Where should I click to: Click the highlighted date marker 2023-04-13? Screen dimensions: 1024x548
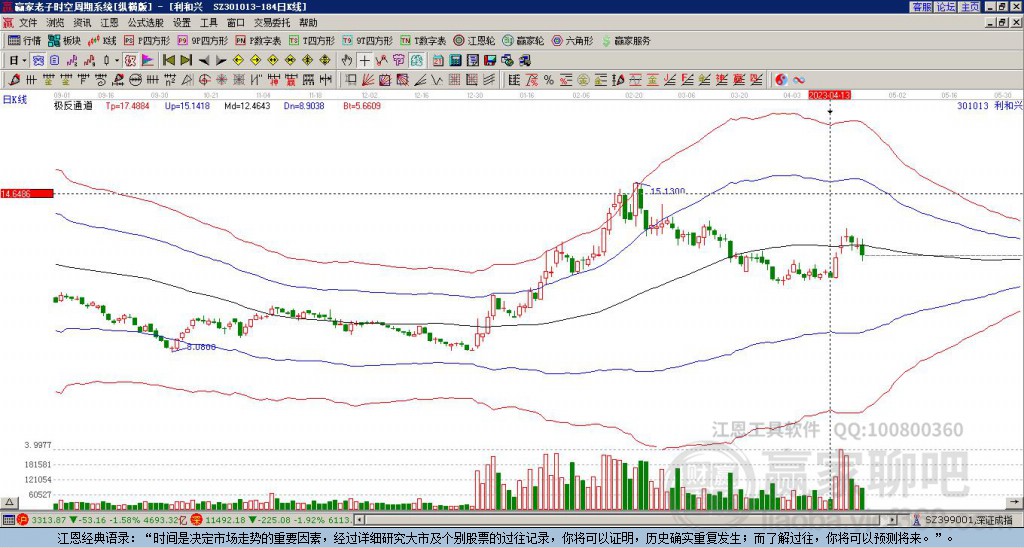[x=829, y=95]
